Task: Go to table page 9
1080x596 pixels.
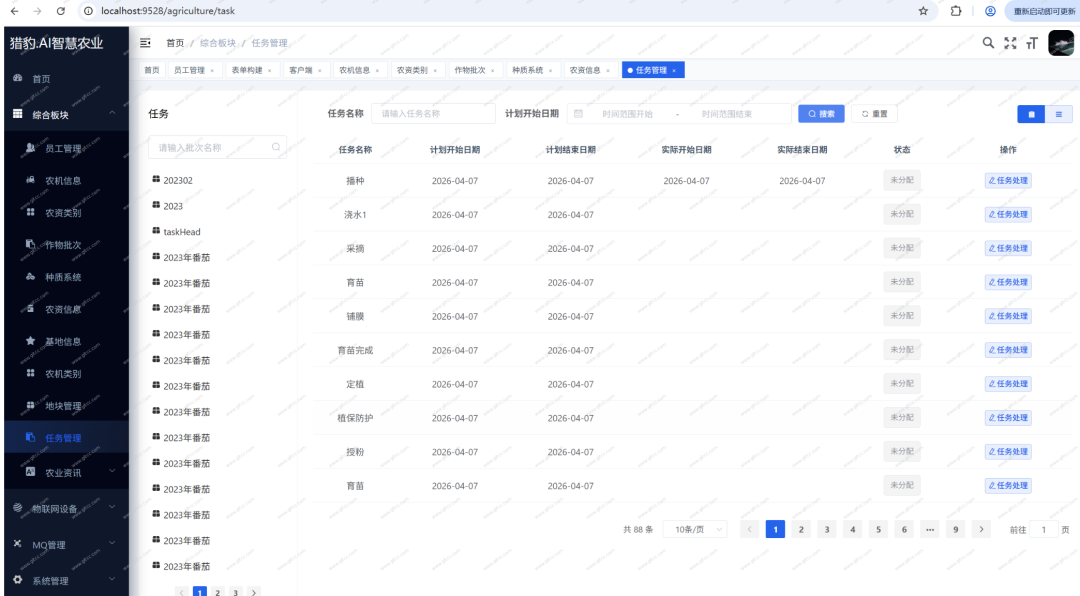Action: point(955,529)
